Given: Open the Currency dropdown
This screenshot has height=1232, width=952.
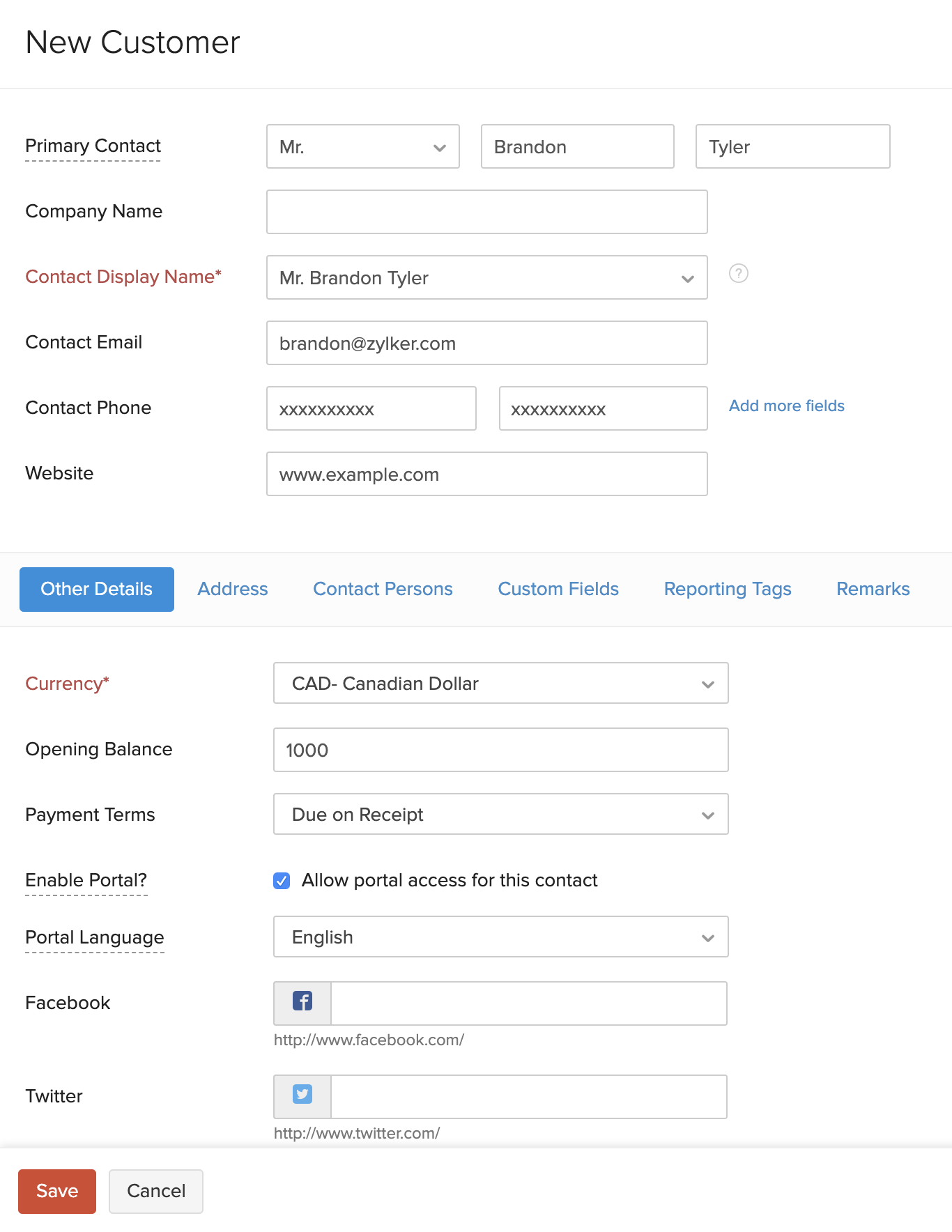Looking at the screenshot, I should (x=500, y=683).
